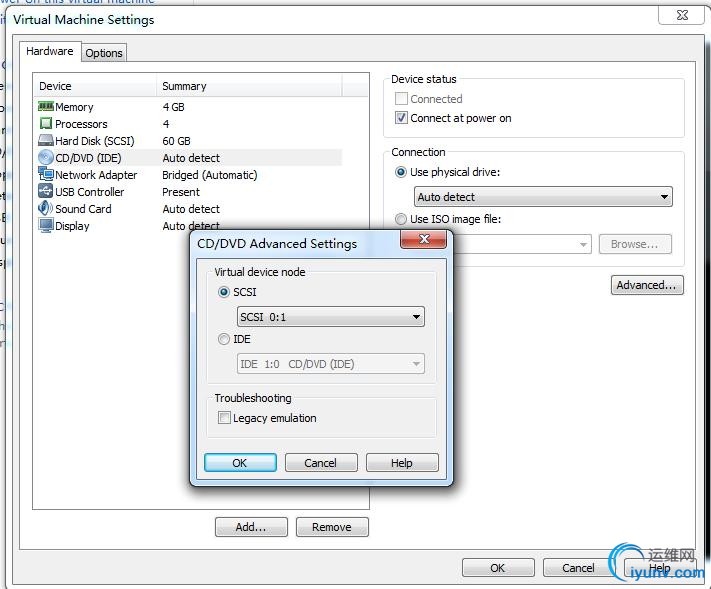Select the Memory device icon
The height and width of the screenshot is (589, 711).
pos(46,107)
